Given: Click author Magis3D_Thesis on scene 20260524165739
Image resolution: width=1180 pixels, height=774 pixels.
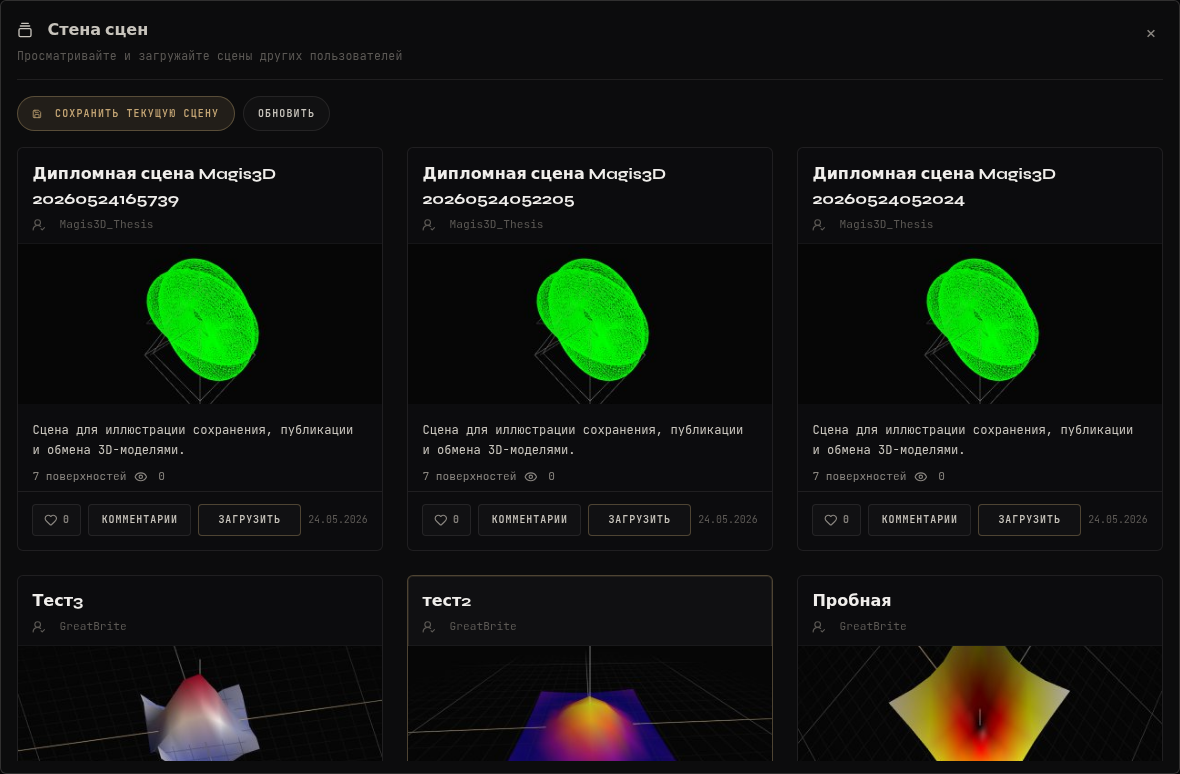Looking at the screenshot, I should [x=106, y=225].
